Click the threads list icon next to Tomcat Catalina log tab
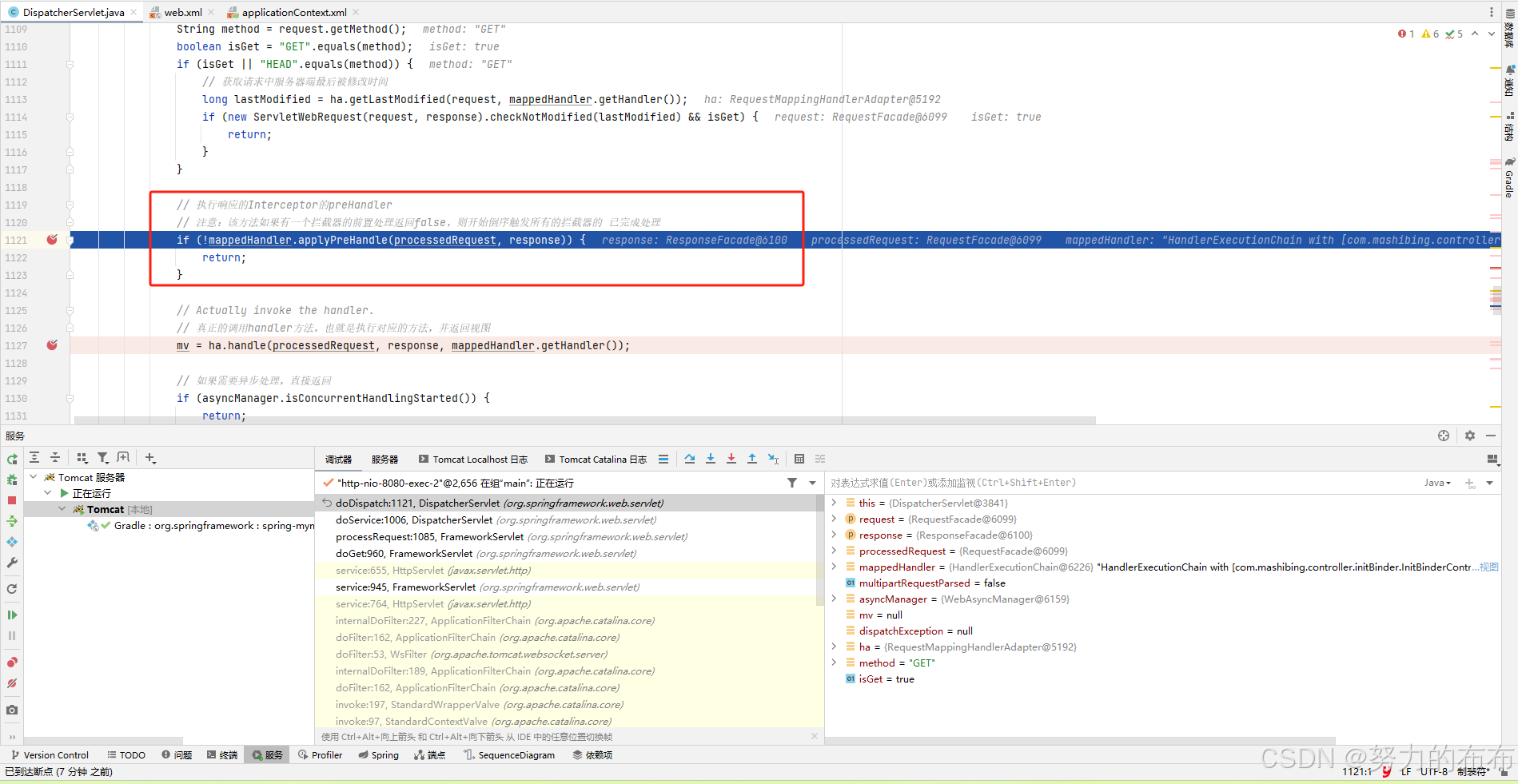Screen dimensions: 1518x784 663,459
